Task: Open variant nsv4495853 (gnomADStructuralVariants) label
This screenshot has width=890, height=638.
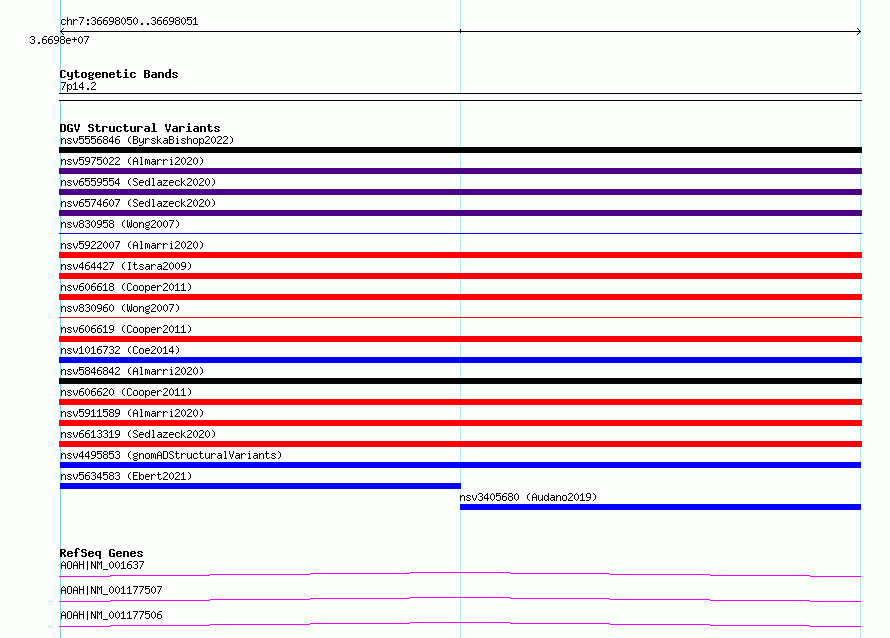Action: point(171,455)
